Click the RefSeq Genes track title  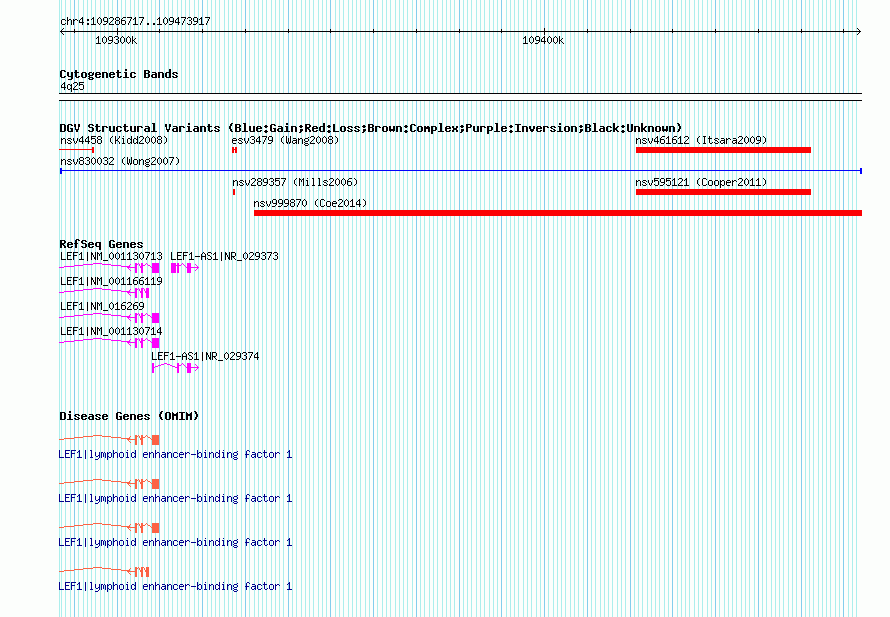tap(101, 244)
